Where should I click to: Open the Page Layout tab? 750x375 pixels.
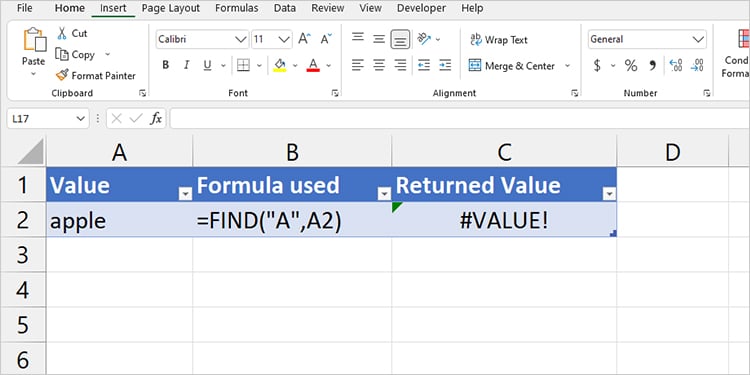[171, 8]
